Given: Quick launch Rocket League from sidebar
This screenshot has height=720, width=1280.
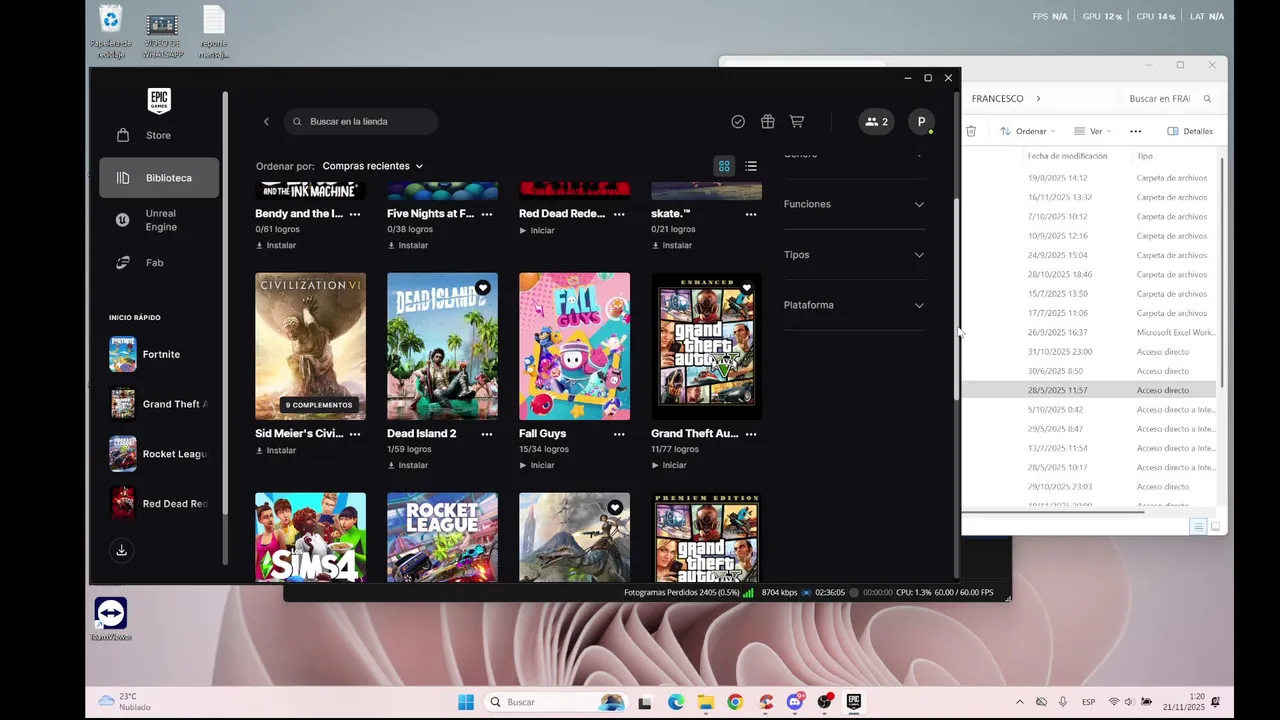Looking at the screenshot, I should 158,454.
